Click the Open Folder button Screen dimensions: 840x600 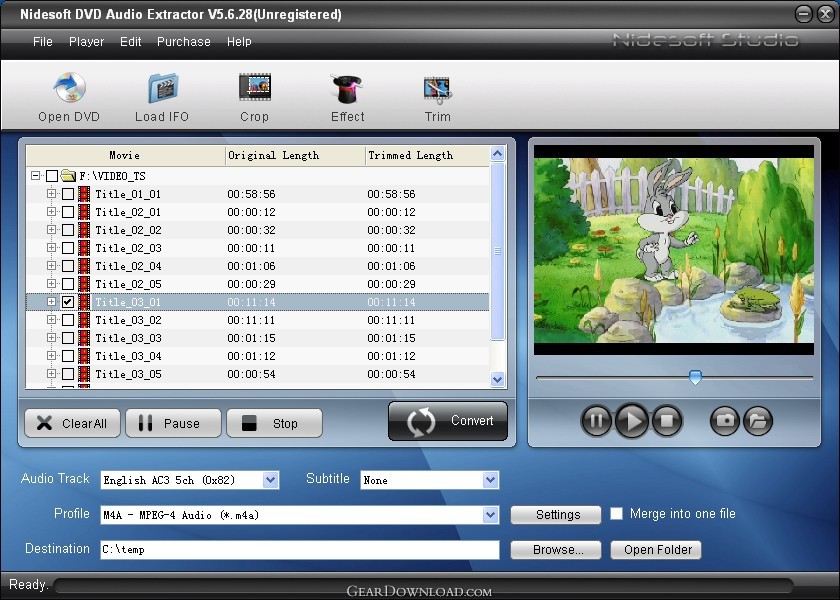coord(656,550)
